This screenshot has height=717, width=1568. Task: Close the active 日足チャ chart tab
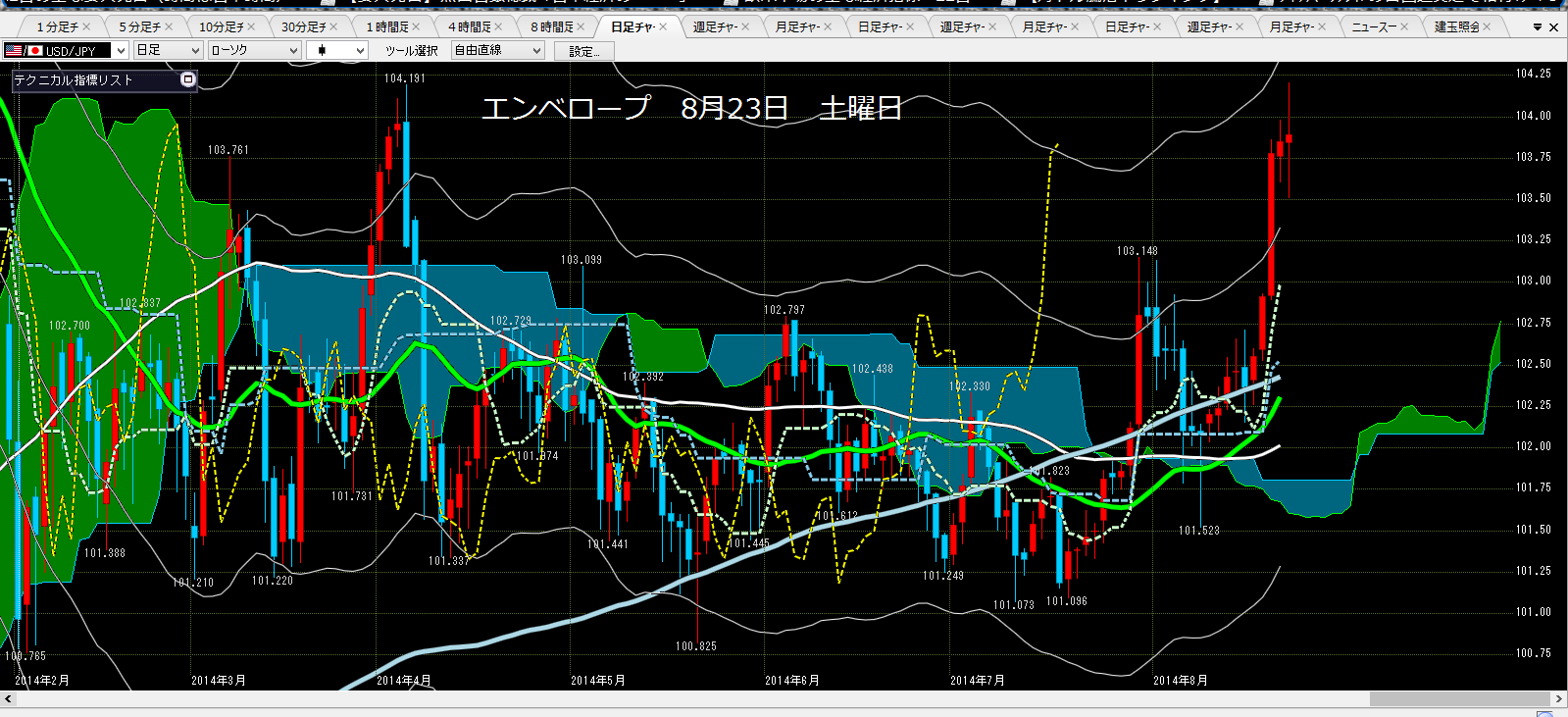(x=663, y=27)
